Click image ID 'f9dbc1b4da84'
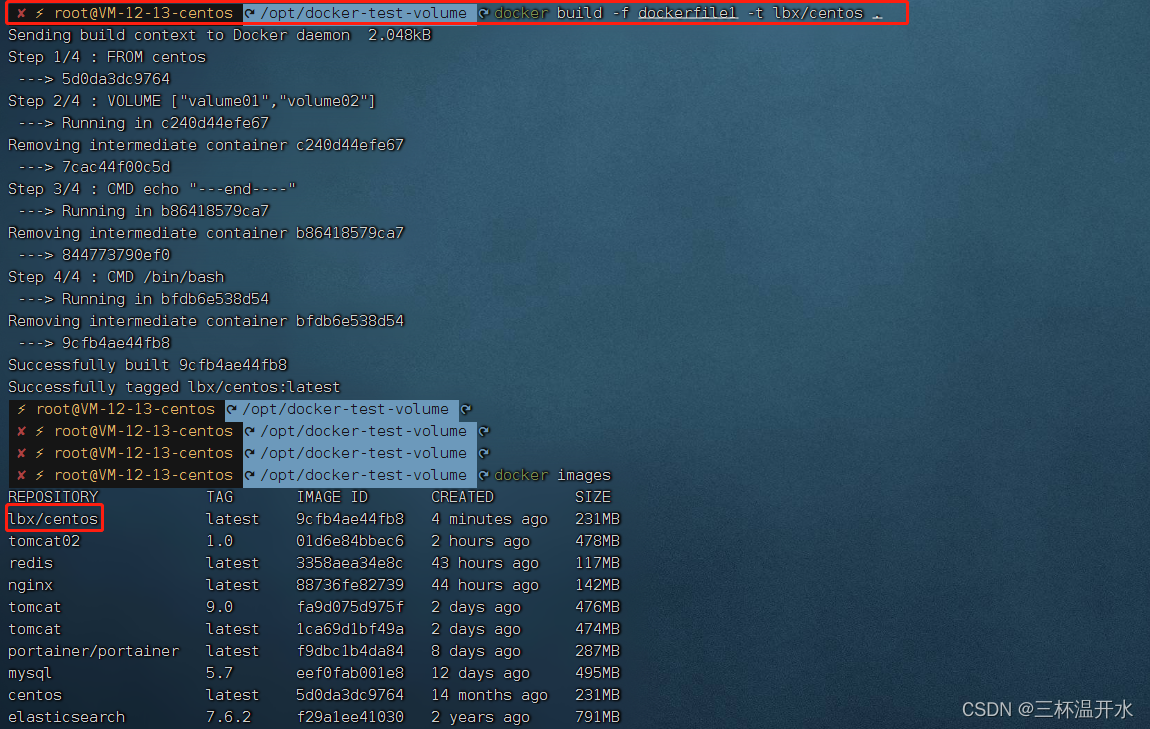This screenshot has width=1150, height=729. [x=350, y=651]
